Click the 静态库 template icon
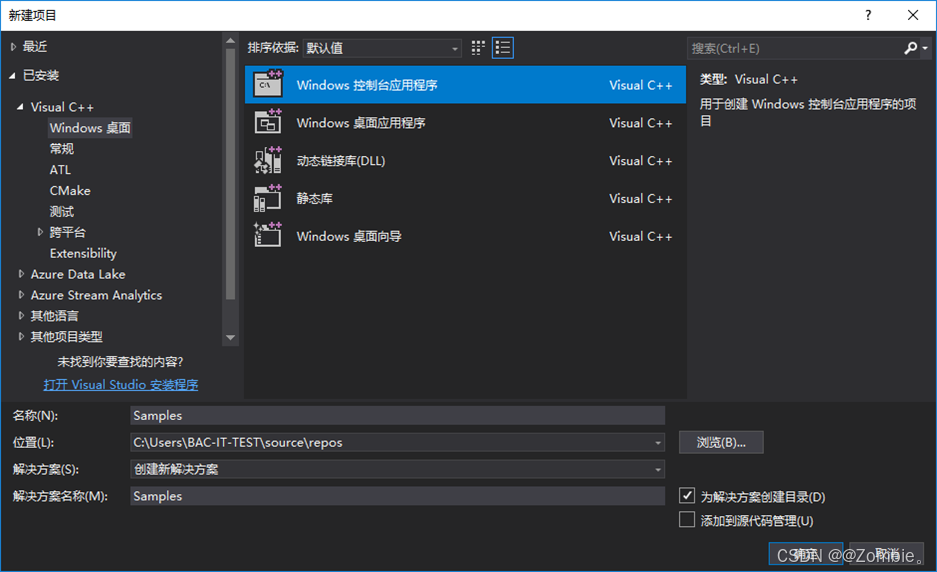Image resolution: width=937 pixels, height=572 pixels. click(268, 198)
